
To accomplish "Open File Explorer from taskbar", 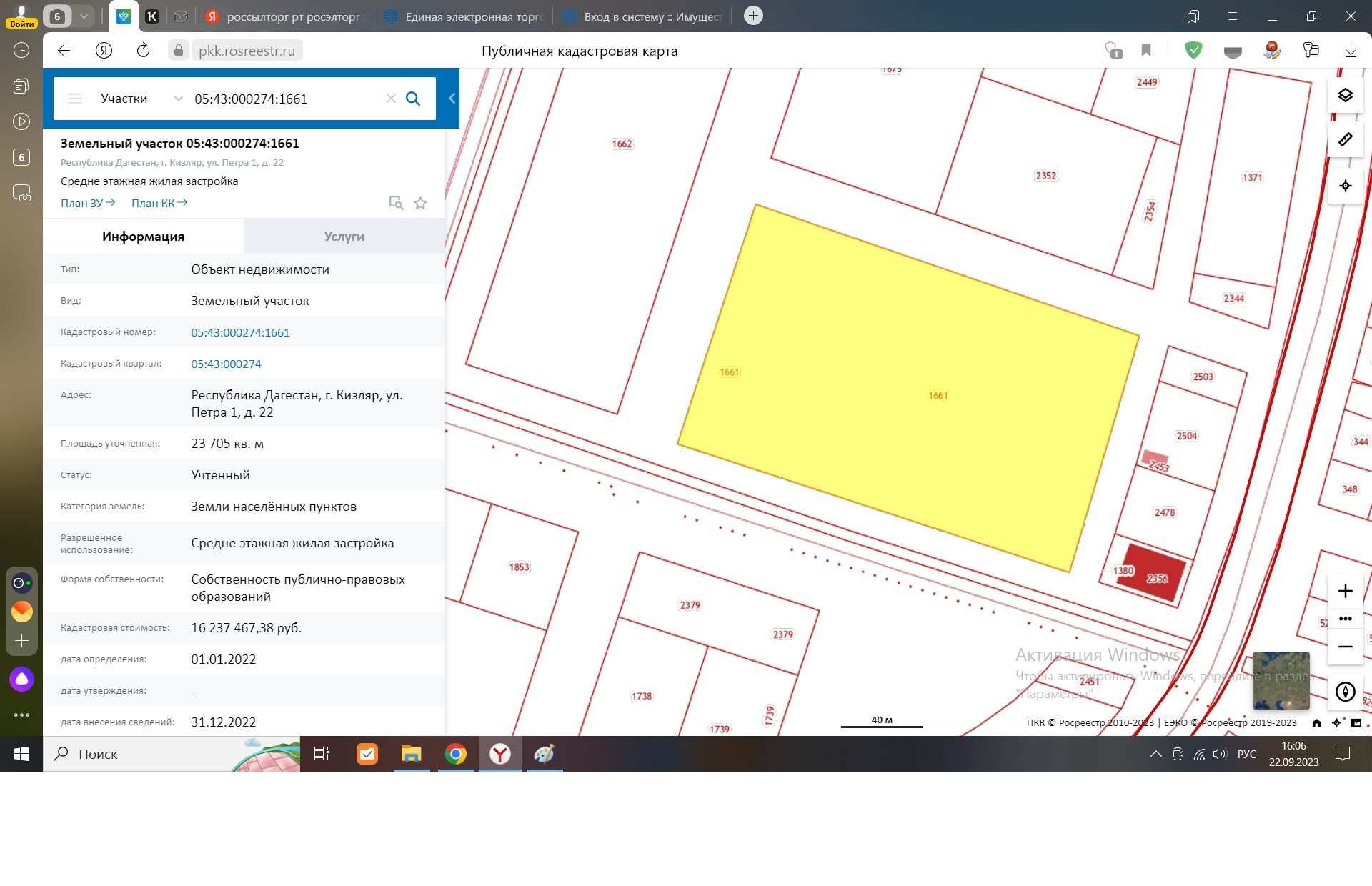I will (411, 754).
